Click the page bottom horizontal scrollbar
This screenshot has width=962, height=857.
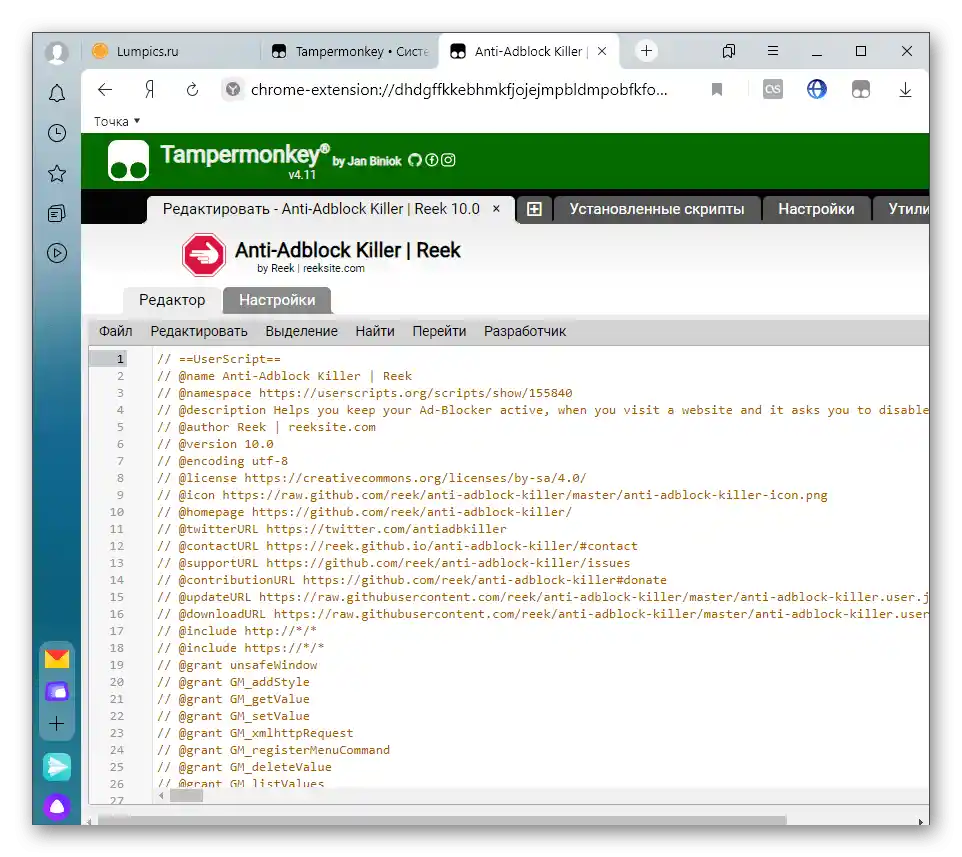click(x=442, y=821)
